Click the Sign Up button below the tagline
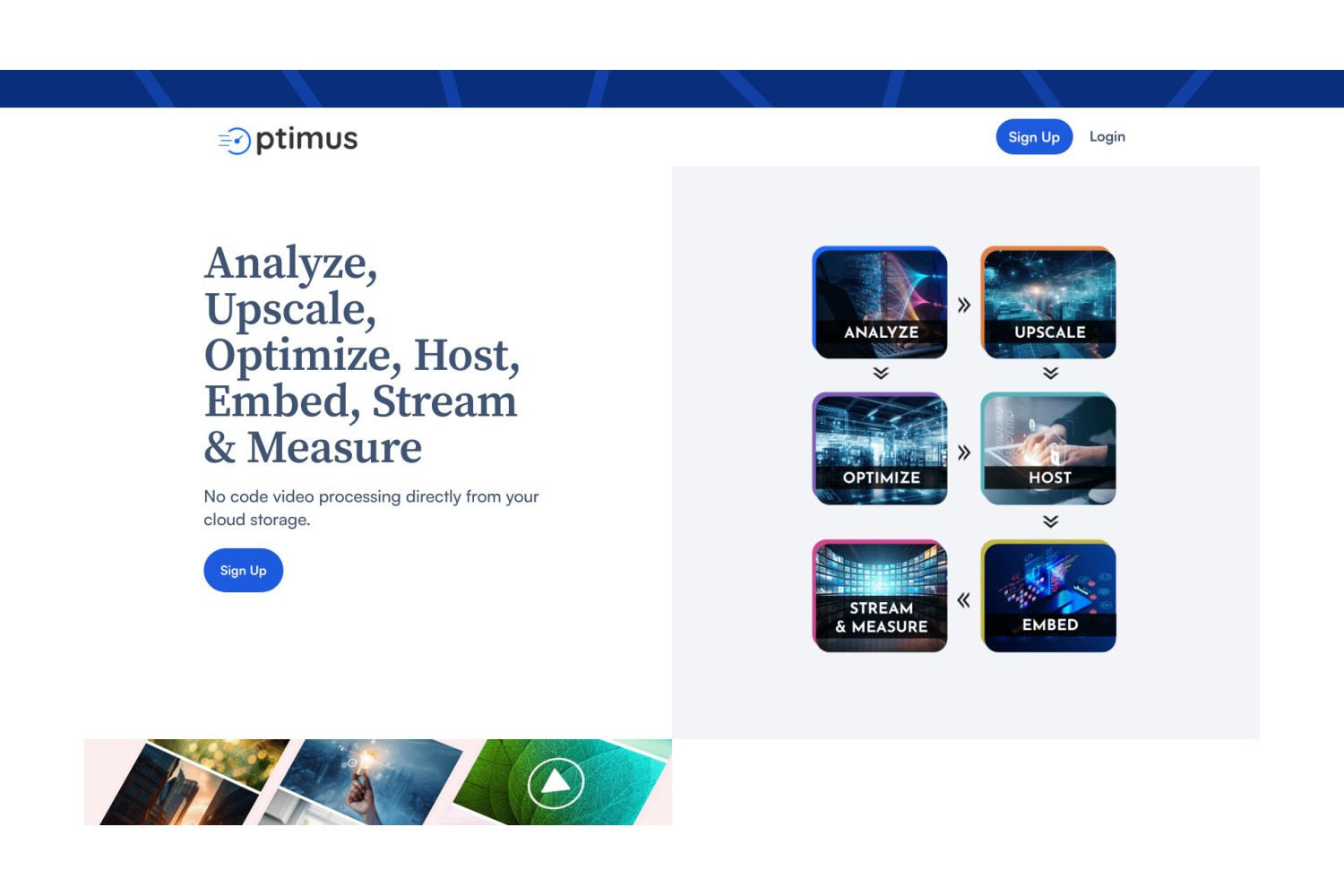The image size is (1344, 896). [x=244, y=571]
